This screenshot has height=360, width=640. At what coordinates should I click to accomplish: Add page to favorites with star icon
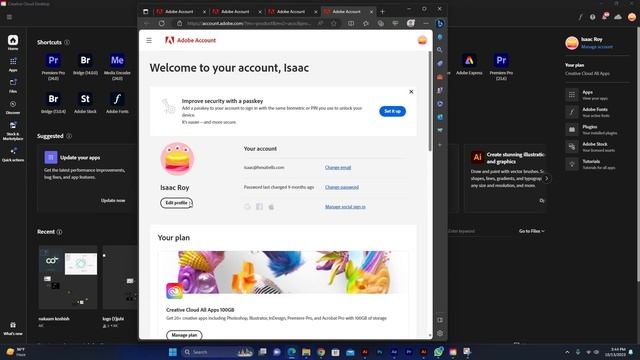(x=334, y=23)
